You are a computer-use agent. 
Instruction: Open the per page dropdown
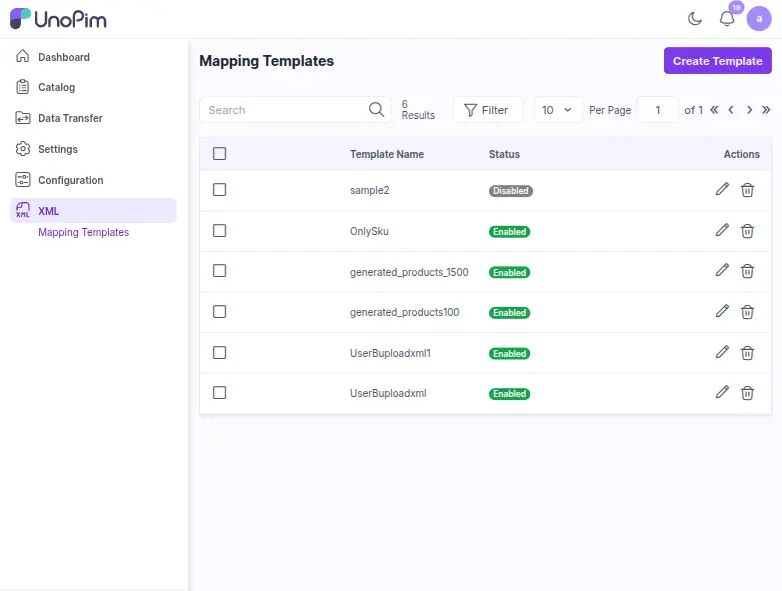click(557, 110)
